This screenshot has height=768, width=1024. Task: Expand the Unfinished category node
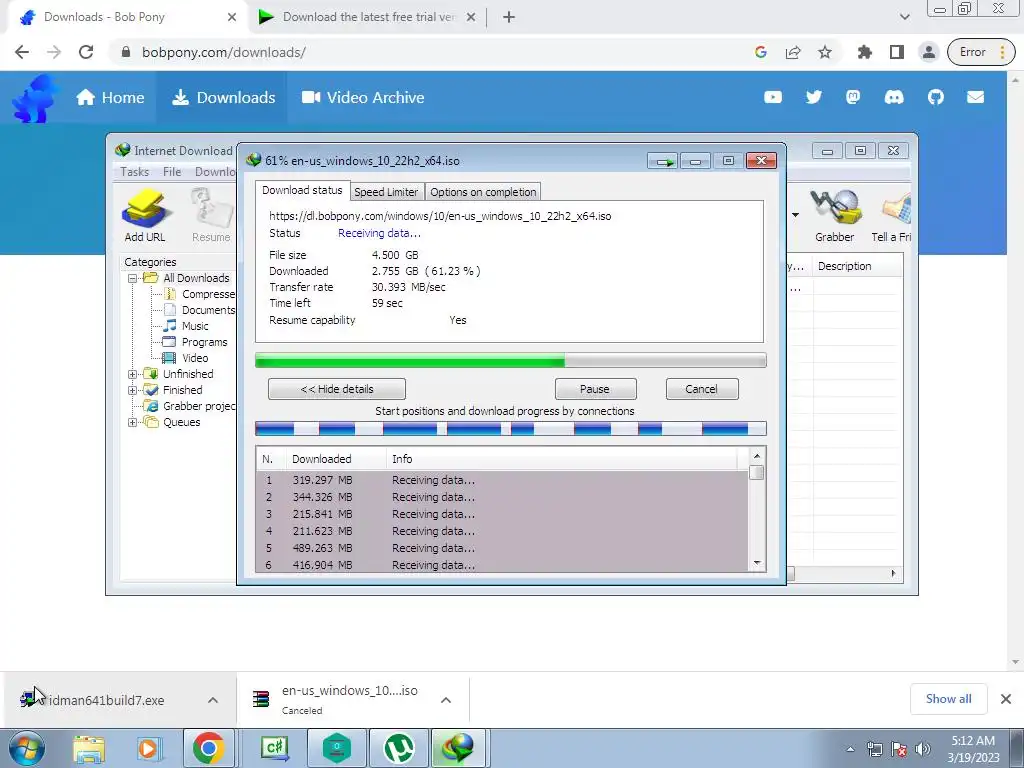coord(133,374)
